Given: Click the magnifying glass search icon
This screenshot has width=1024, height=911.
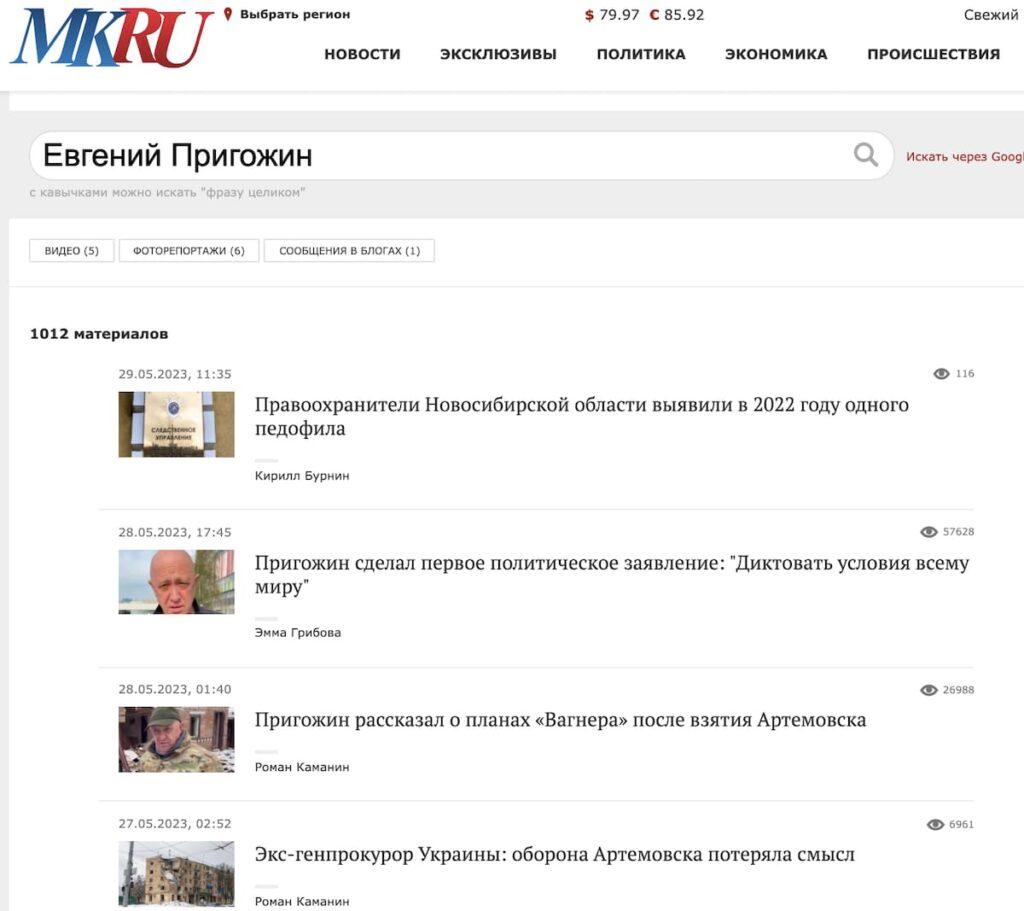Looking at the screenshot, I should coord(865,155).
